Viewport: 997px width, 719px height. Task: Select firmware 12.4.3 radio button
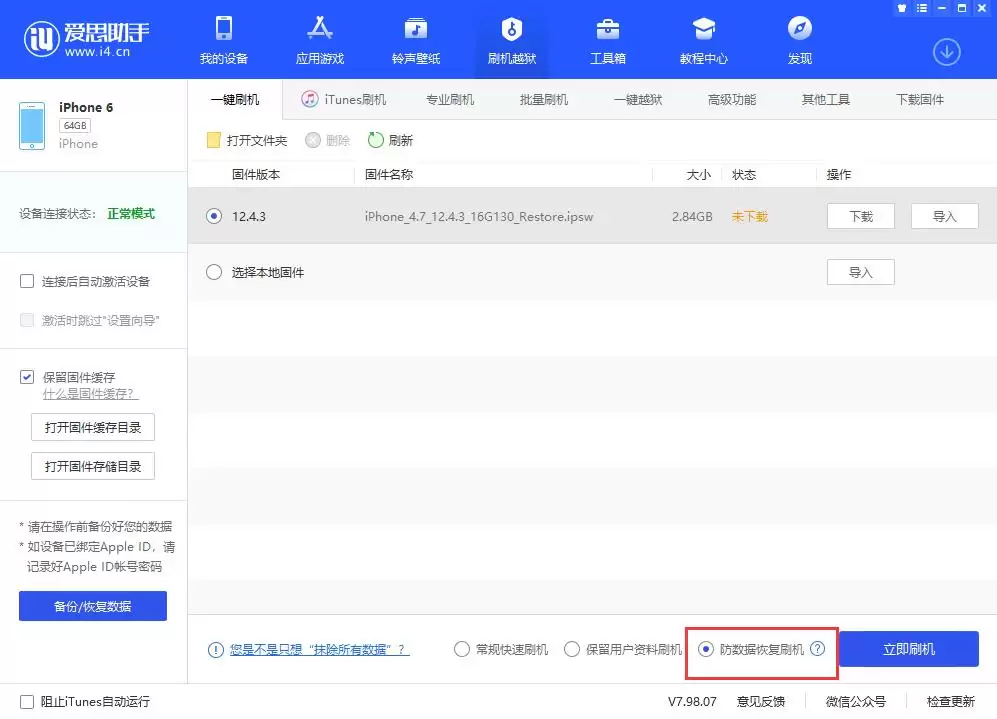click(x=214, y=216)
